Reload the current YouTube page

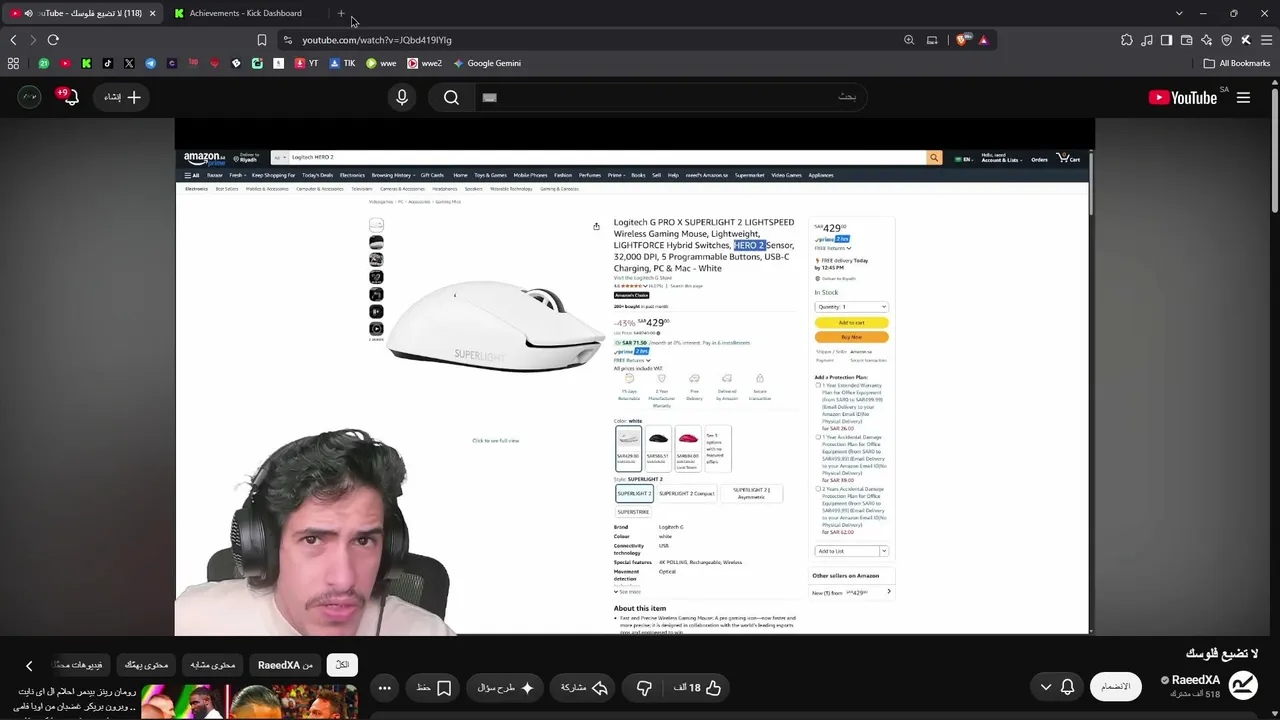point(53,40)
